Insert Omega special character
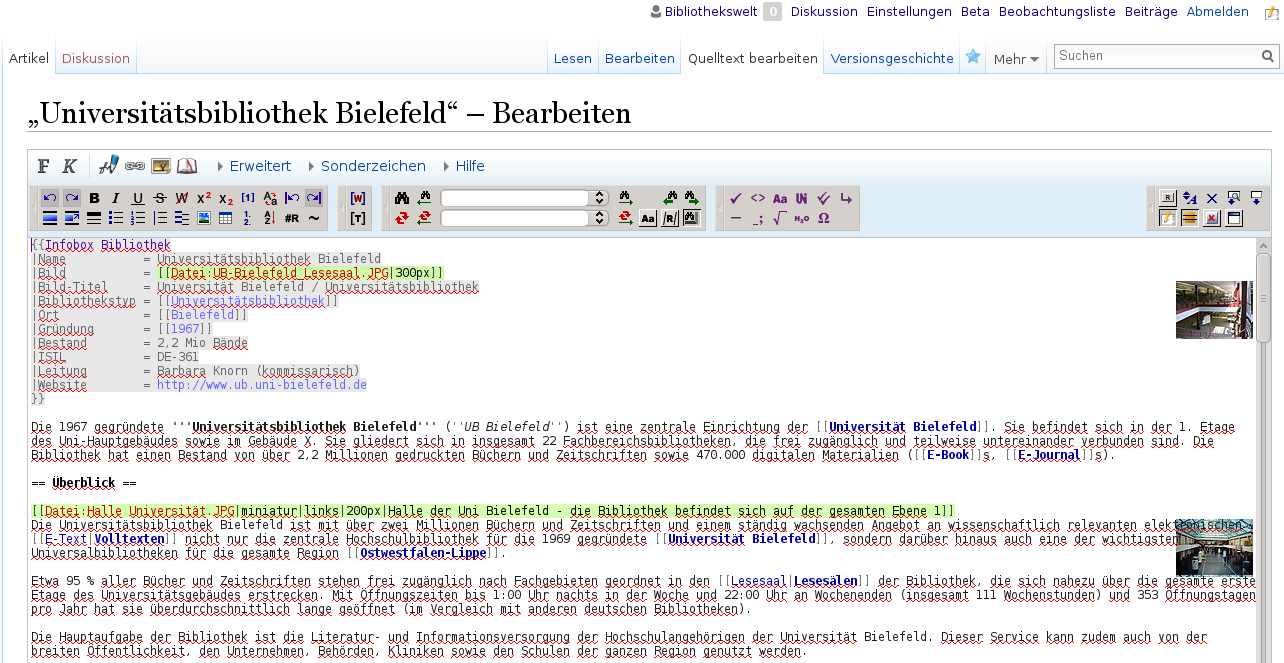The width and height of the screenshot is (1284, 663). coord(824,218)
